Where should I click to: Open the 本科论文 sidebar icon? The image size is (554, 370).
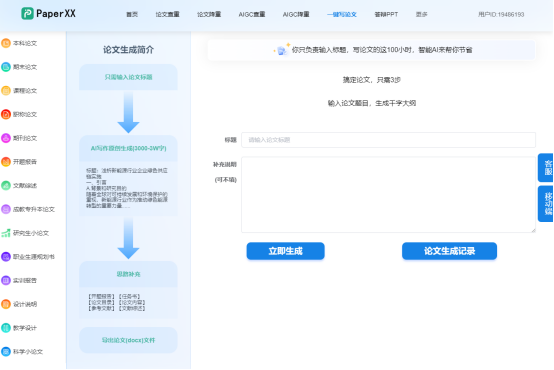coord(6,43)
